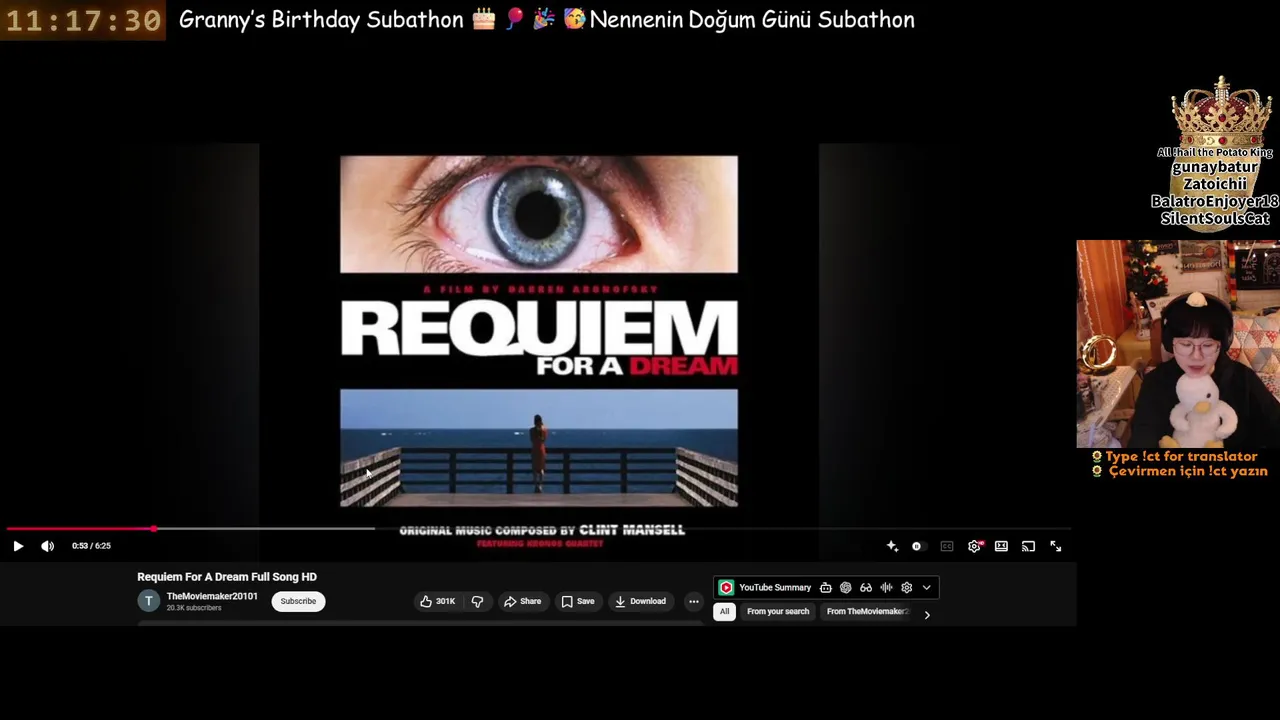
Task: Open the sparkle AI feature icon
Action: click(x=892, y=546)
